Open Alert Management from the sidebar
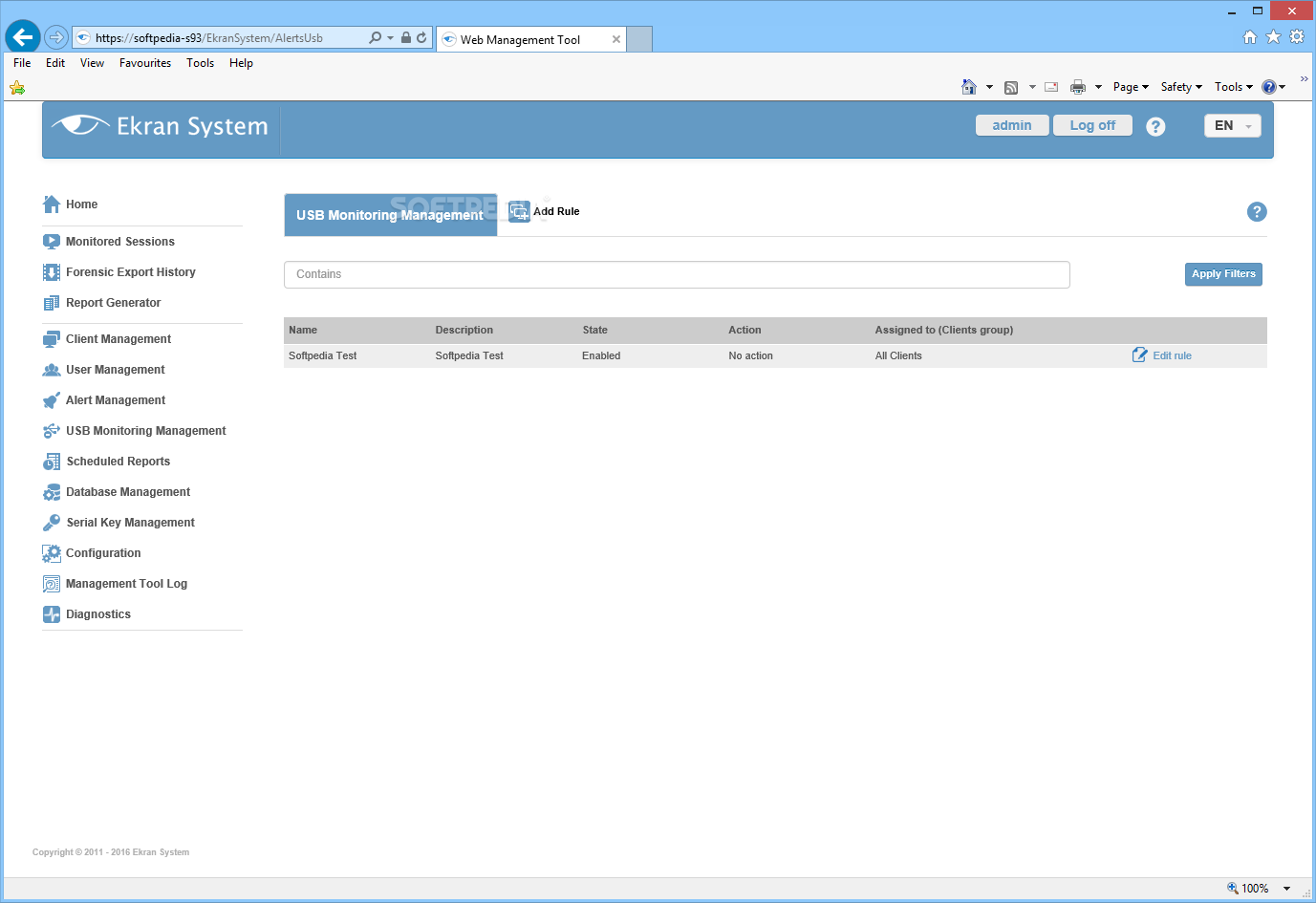 tap(115, 400)
